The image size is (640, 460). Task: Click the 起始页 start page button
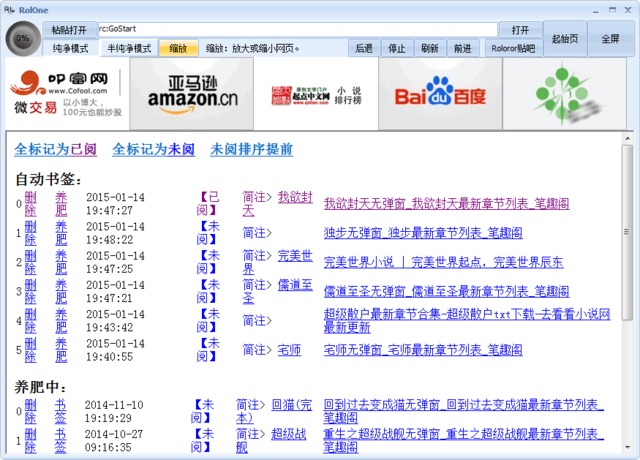pyautogui.click(x=565, y=39)
